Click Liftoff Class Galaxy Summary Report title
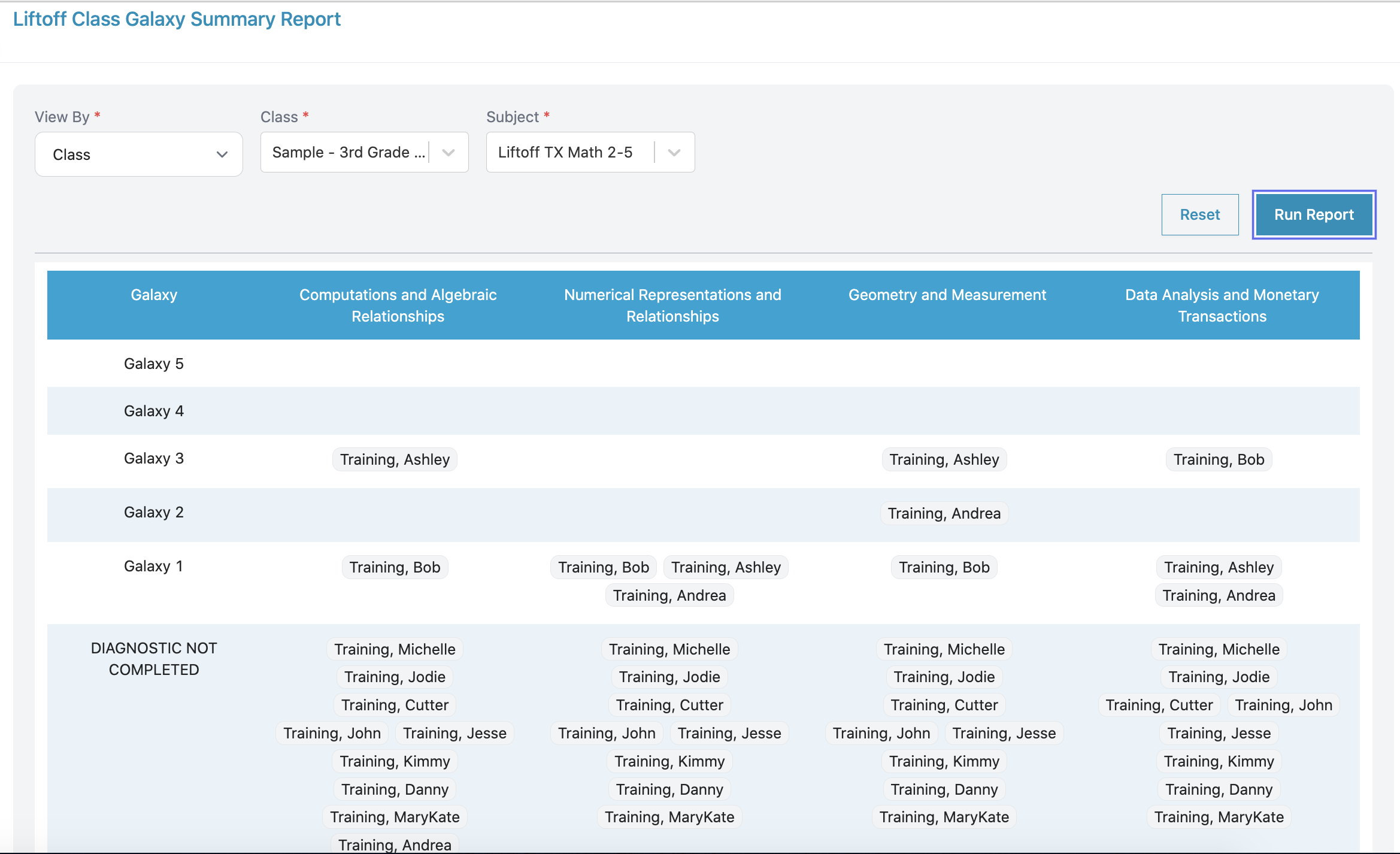The width and height of the screenshot is (1400, 854). pos(177,19)
